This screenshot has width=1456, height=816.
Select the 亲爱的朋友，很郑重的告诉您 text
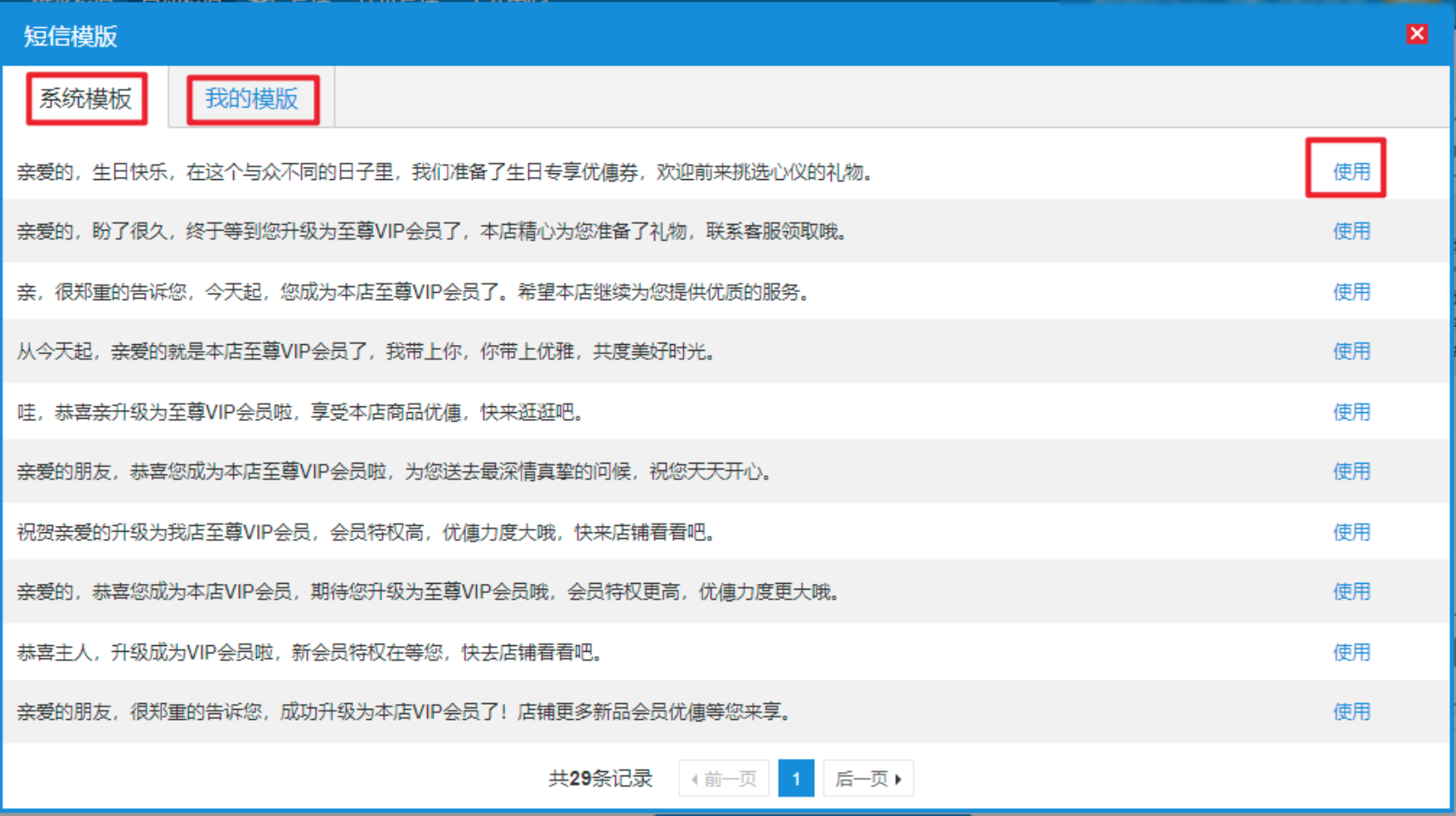pyautogui.click(x=405, y=712)
